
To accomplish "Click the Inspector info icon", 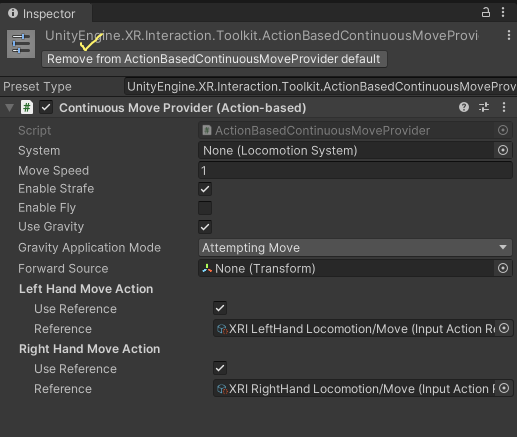I will click(x=13, y=13).
